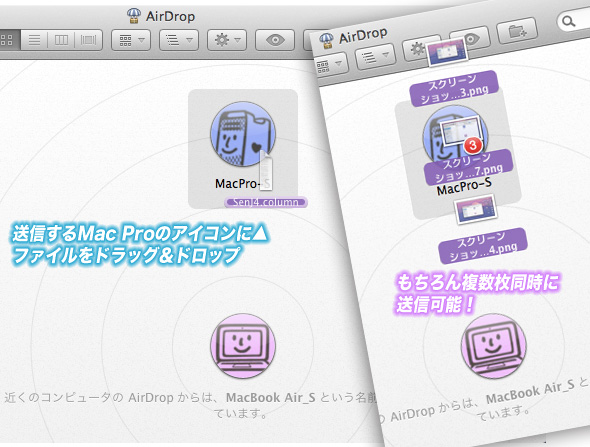The height and width of the screenshot is (447, 590).
Task: Click the screenshot thumbnail above the 4.png label
Action: (x=475, y=209)
